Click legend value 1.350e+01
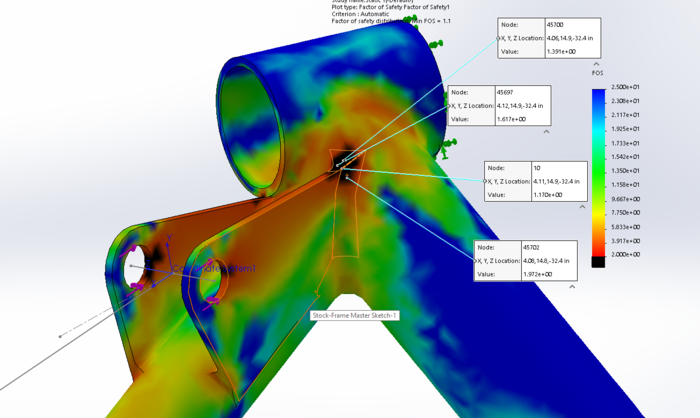 tap(625, 171)
